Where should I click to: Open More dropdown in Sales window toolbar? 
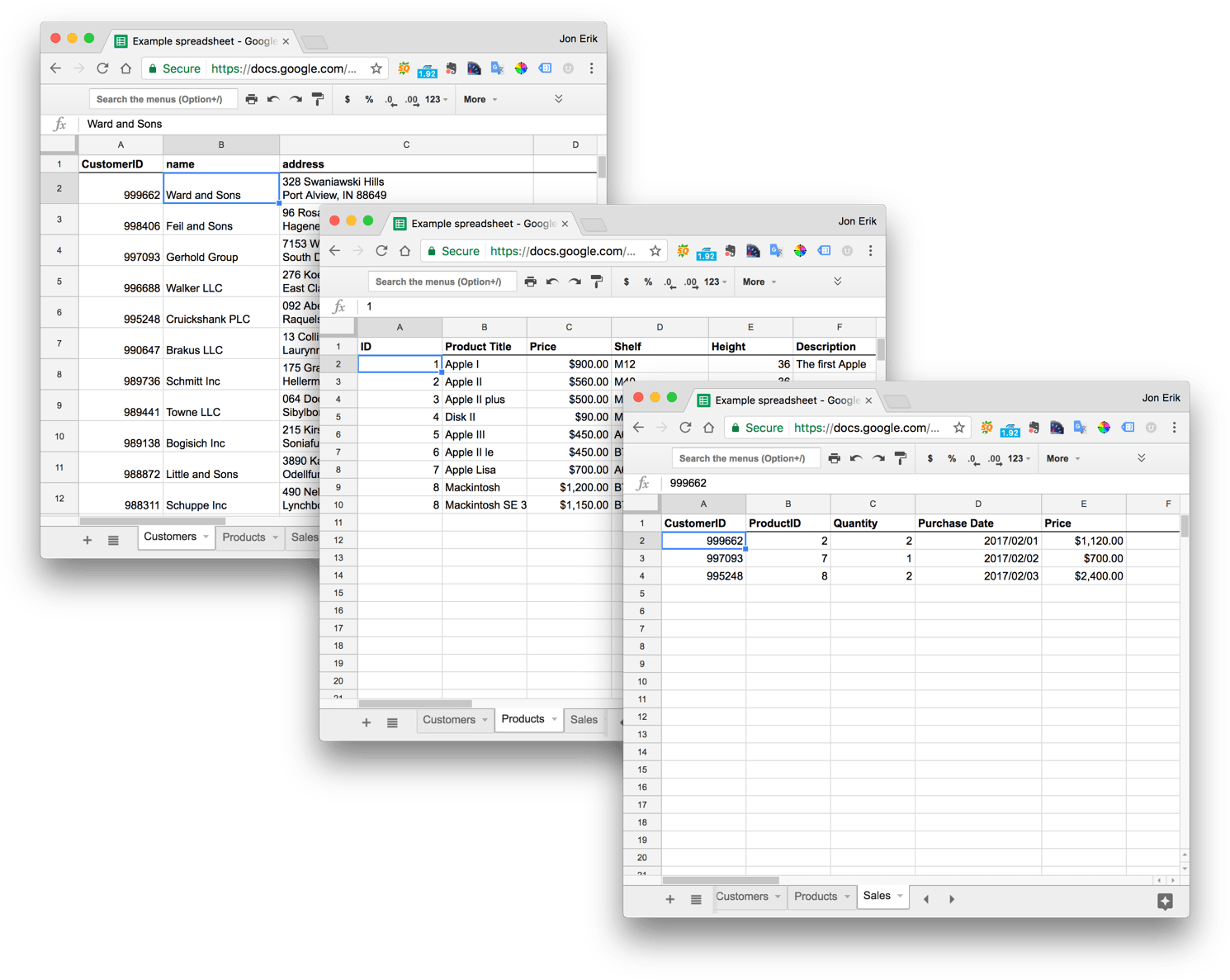click(x=1063, y=458)
